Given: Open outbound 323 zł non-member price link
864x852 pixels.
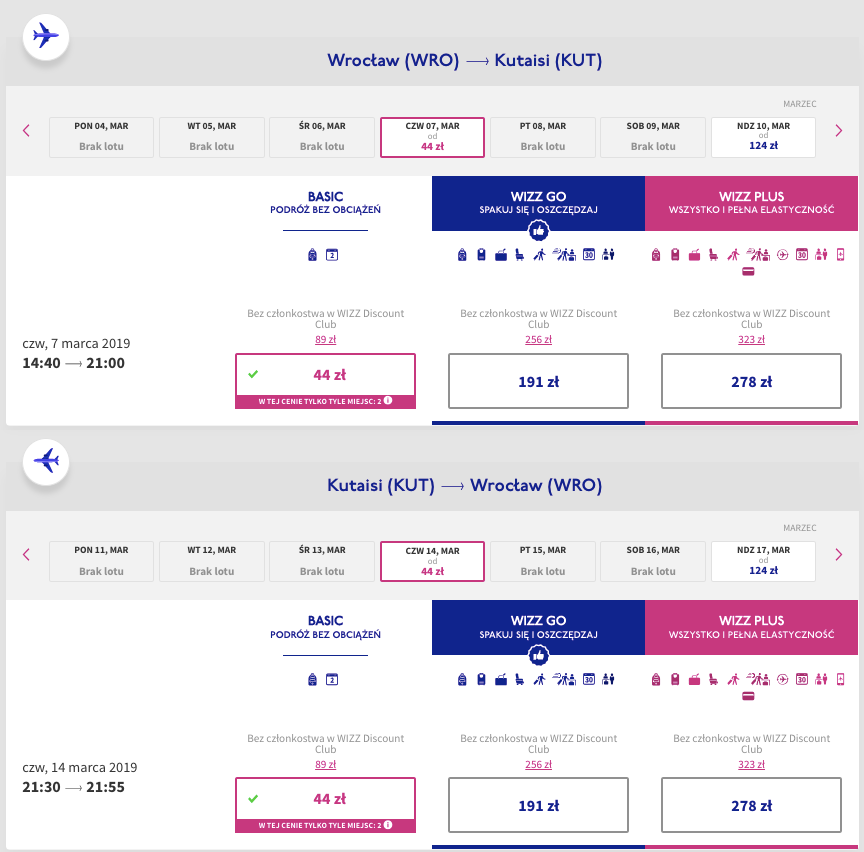Looking at the screenshot, I should pos(752,339).
